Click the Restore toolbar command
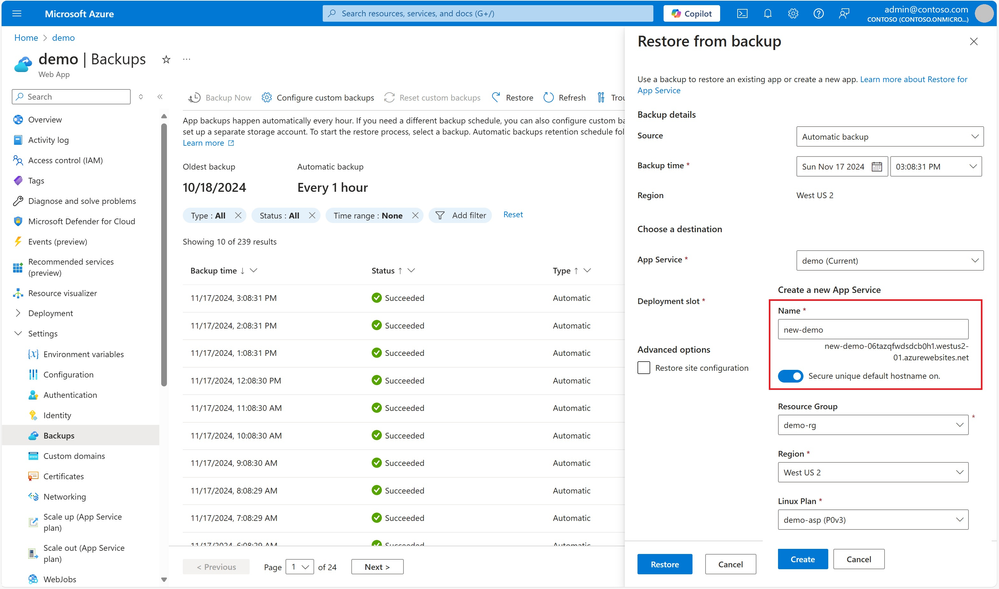 pyautogui.click(x=512, y=98)
